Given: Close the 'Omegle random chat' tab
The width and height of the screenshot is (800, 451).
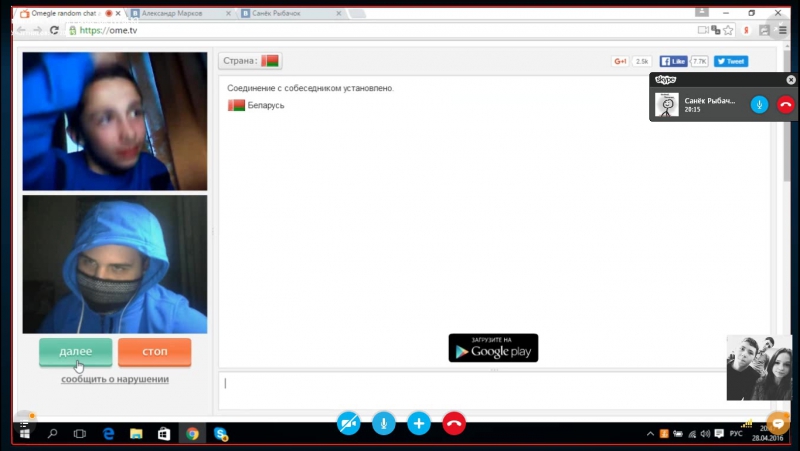Looking at the screenshot, I should [x=118, y=13].
